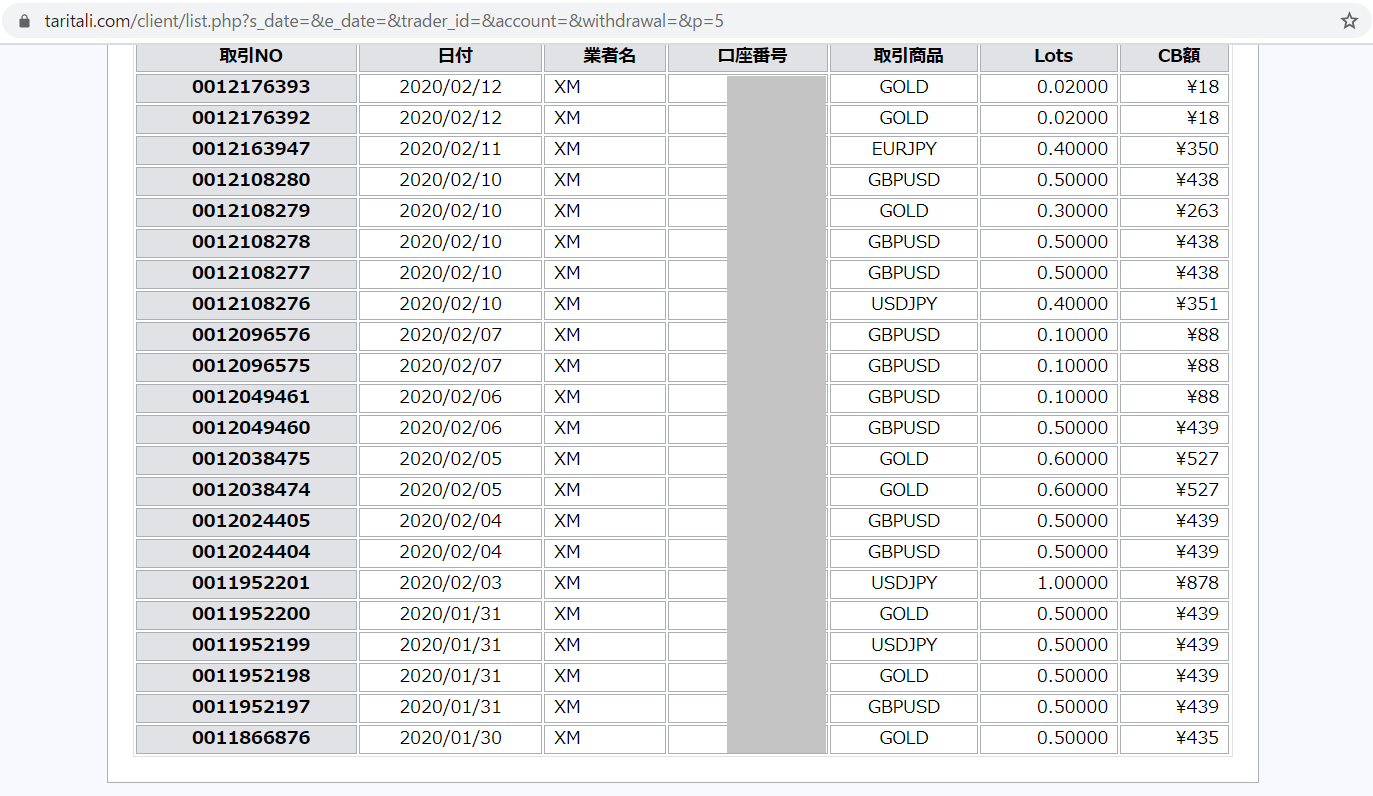Click the 2020/02/11 date cell

pos(450,149)
